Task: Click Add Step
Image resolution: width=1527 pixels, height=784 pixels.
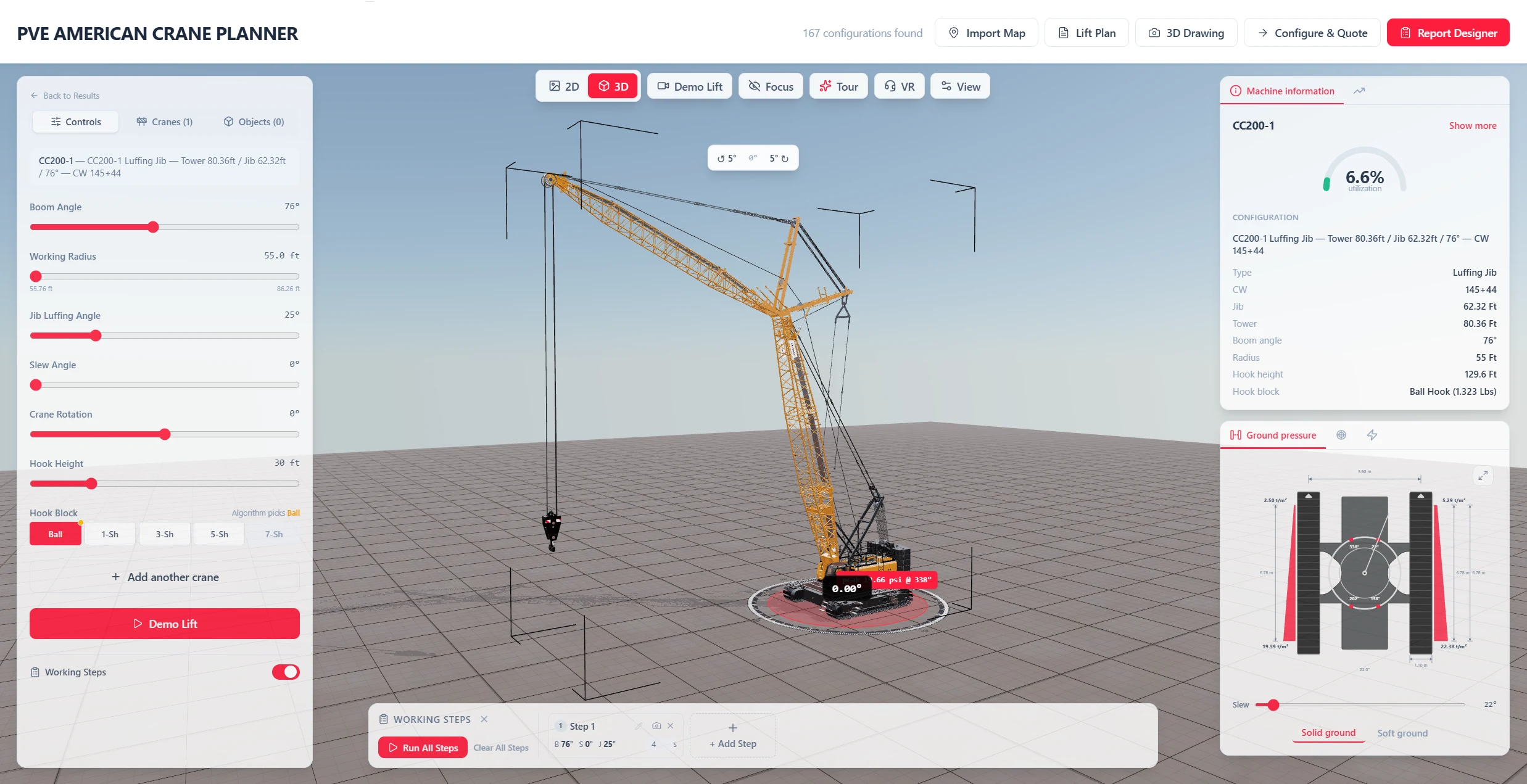Action: pyautogui.click(x=733, y=735)
